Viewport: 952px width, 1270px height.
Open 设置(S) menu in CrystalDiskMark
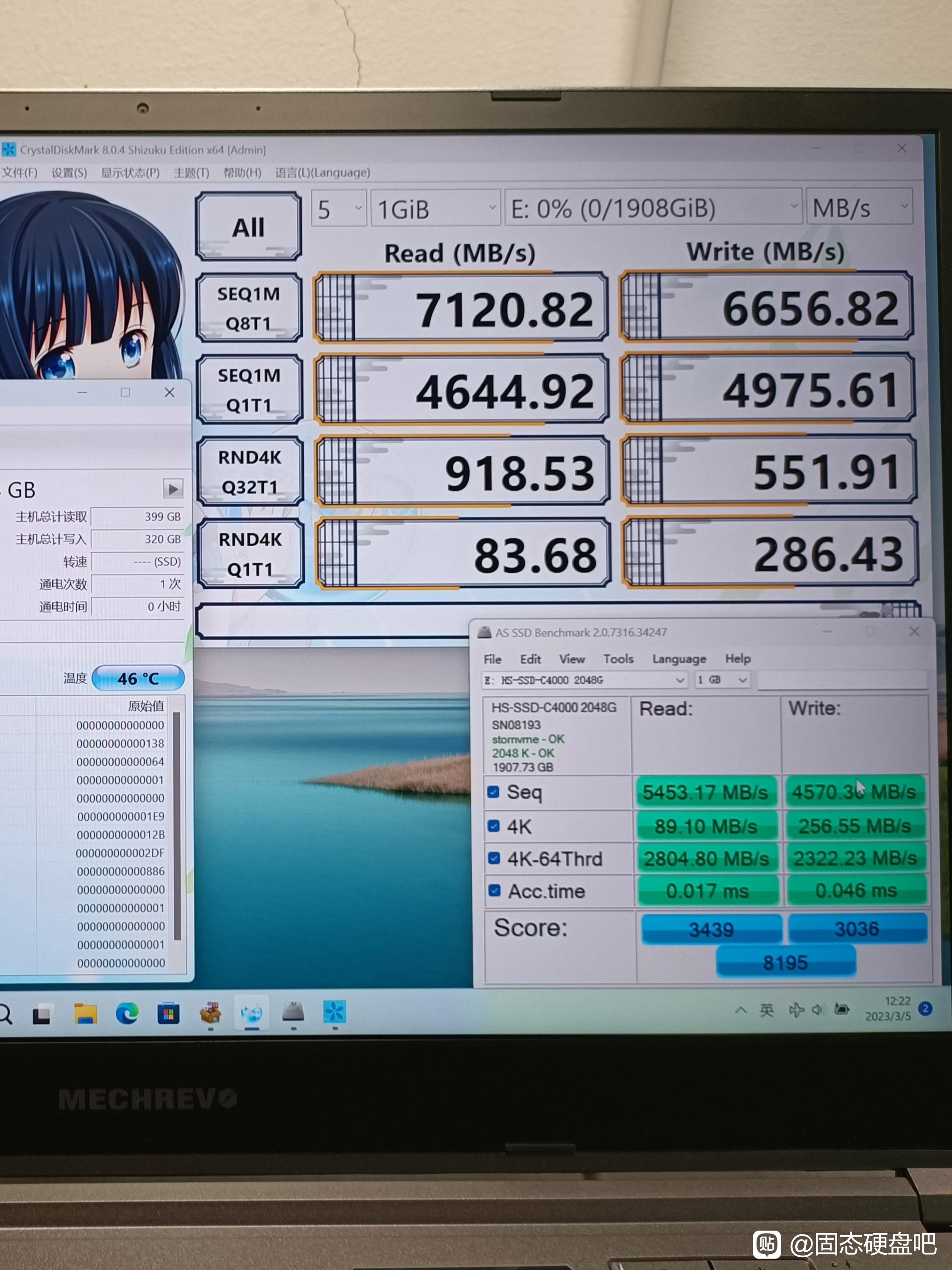click(70, 173)
